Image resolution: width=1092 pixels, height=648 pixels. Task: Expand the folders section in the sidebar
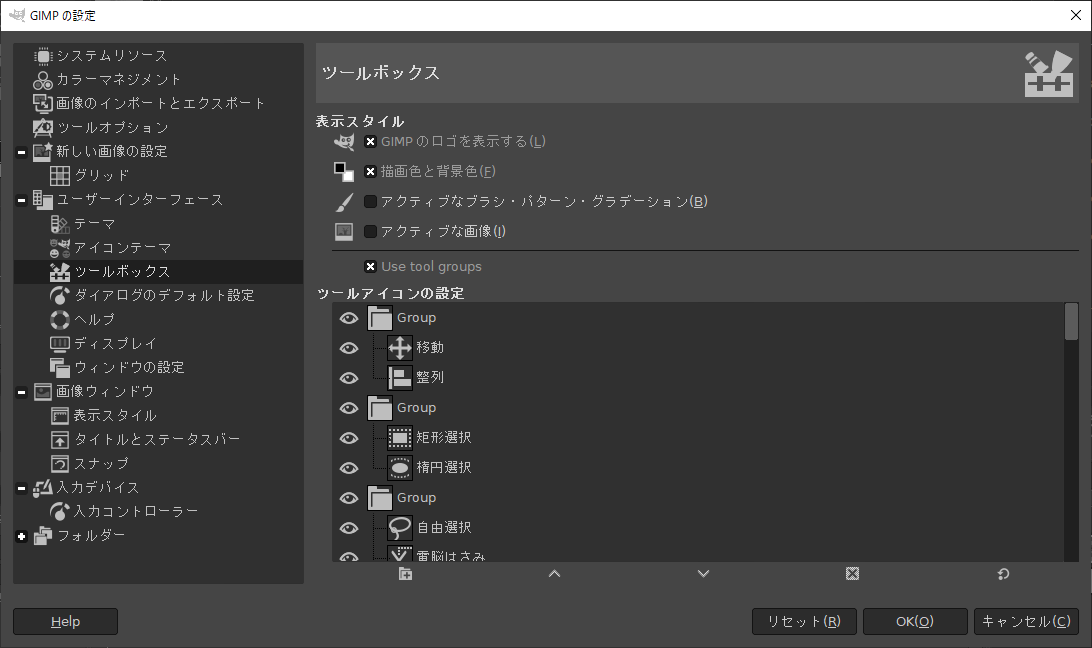point(21,535)
